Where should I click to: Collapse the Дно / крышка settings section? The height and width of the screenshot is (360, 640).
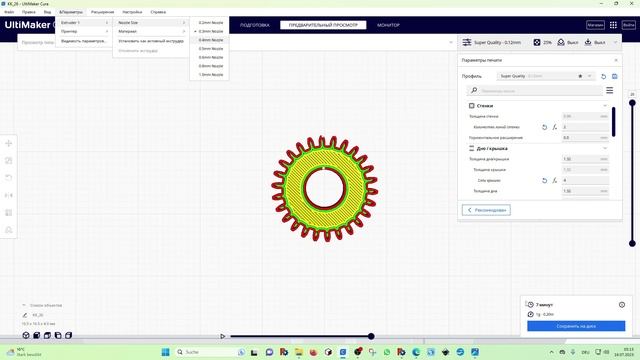pos(605,149)
